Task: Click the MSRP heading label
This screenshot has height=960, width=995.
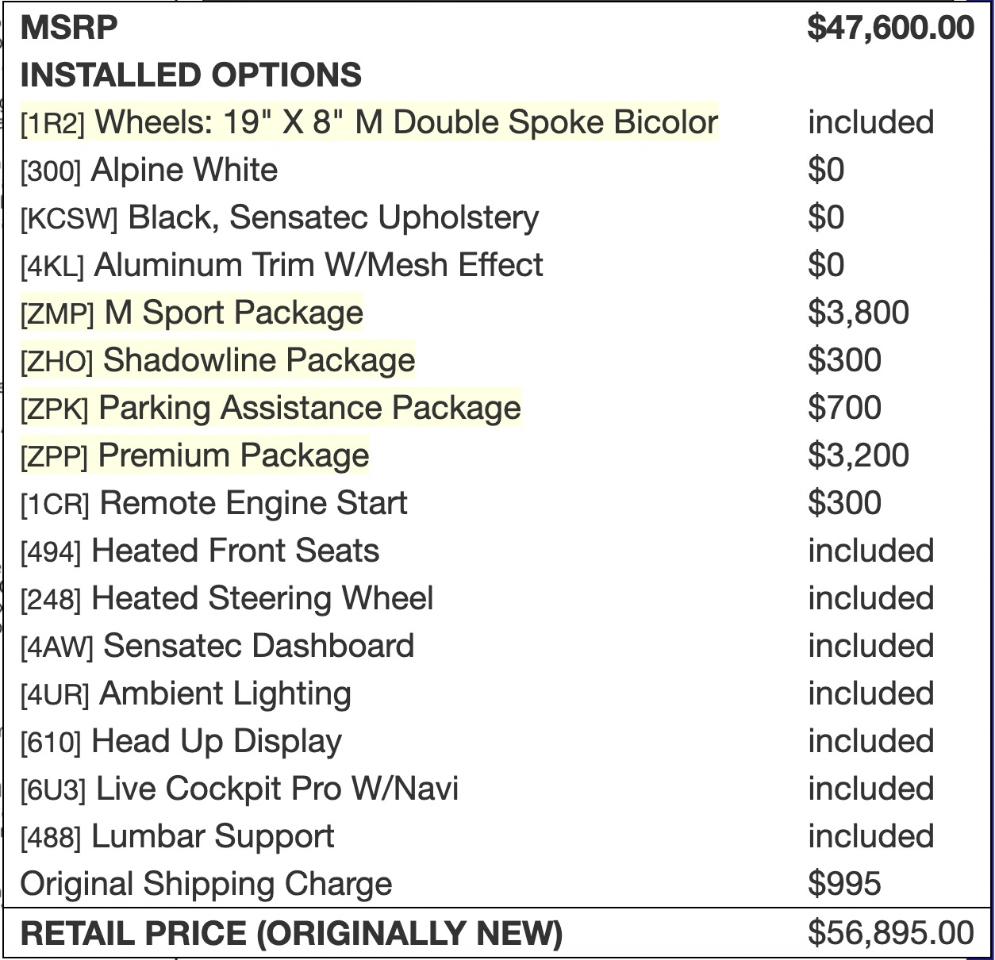Action: pos(69,27)
